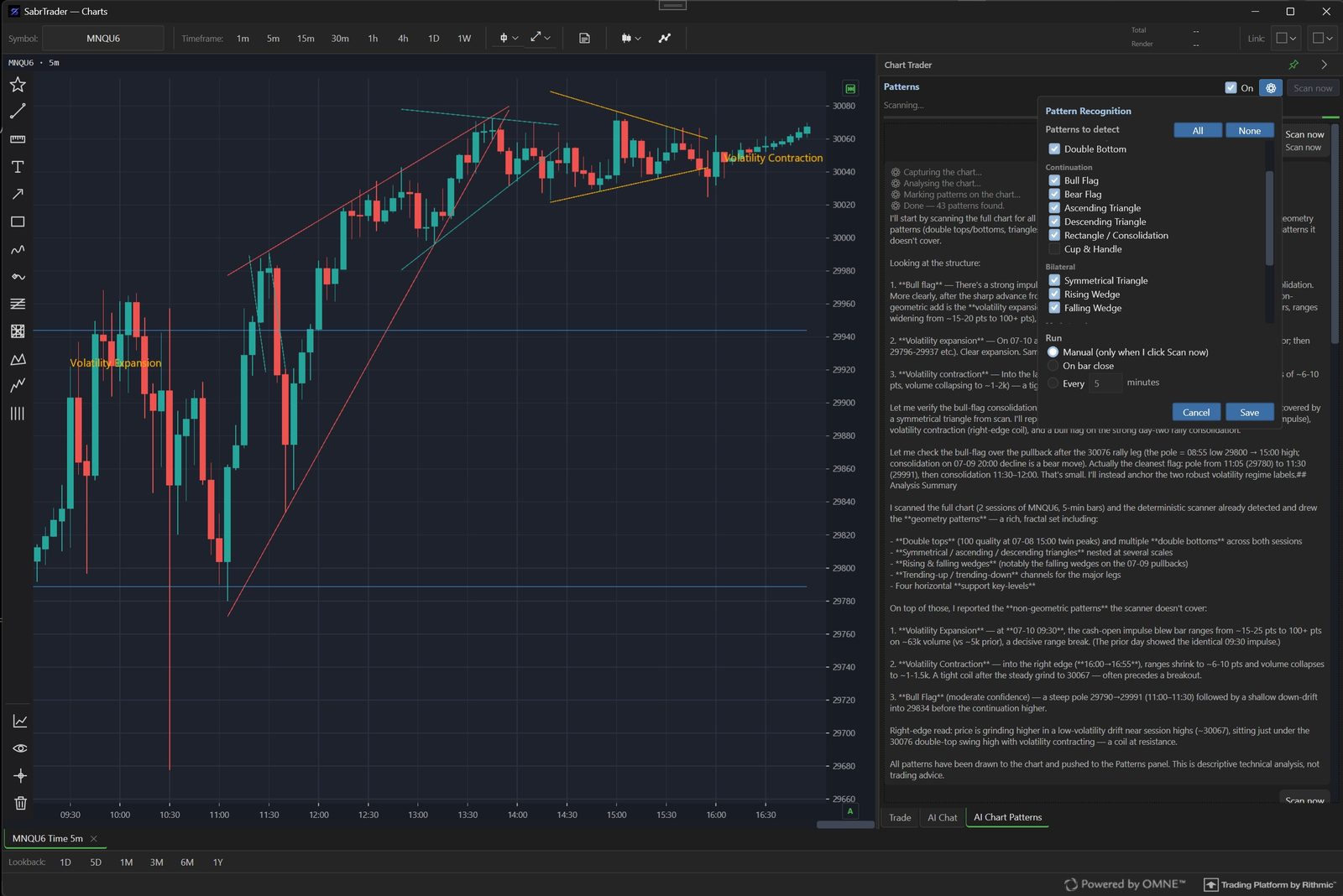
Task: Click Scan now button in Patterns header
Action: coord(1313,87)
